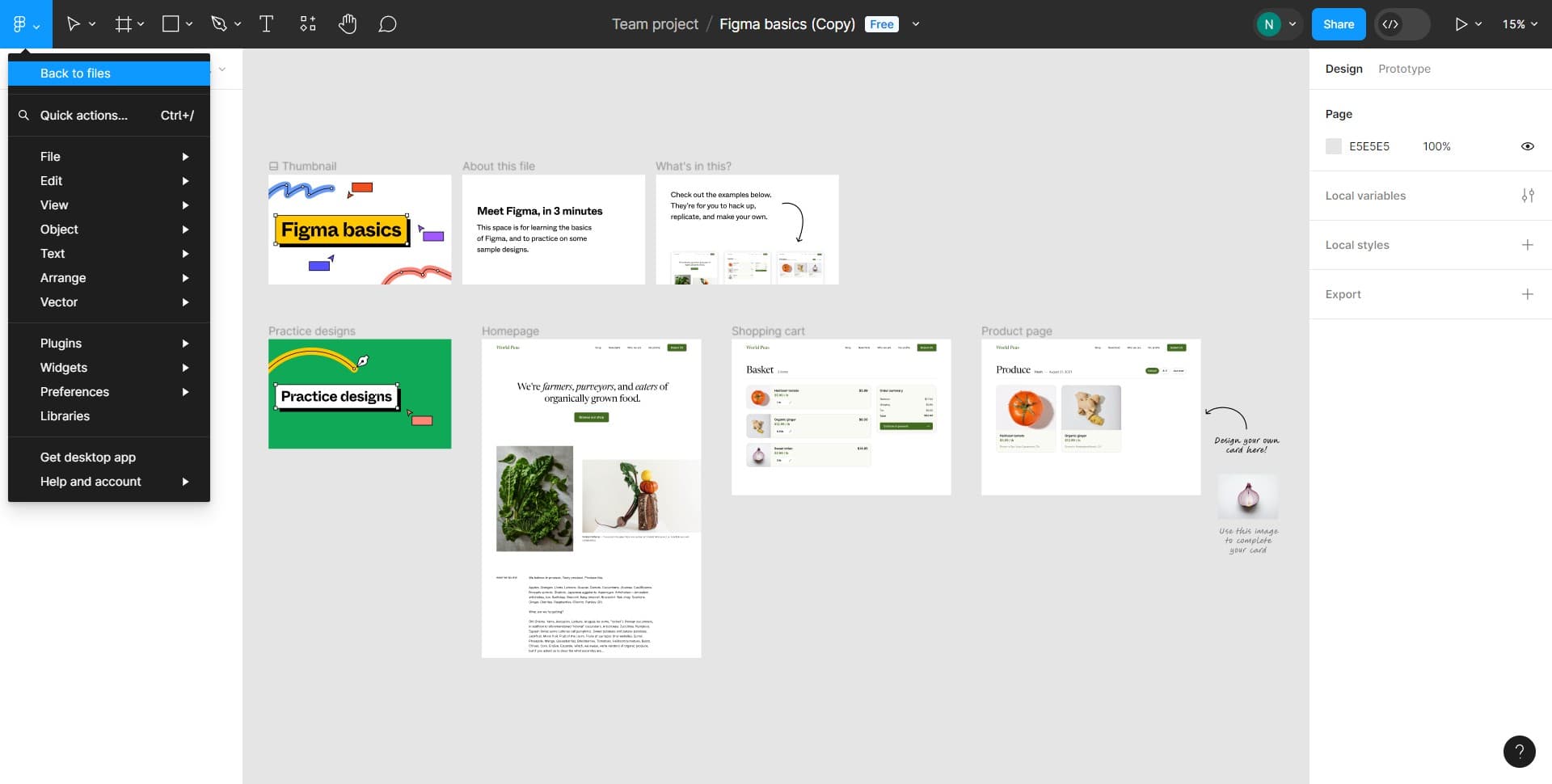The image size is (1552, 784).
Task: Click Back to files
Action: click(x=75, y=73)
